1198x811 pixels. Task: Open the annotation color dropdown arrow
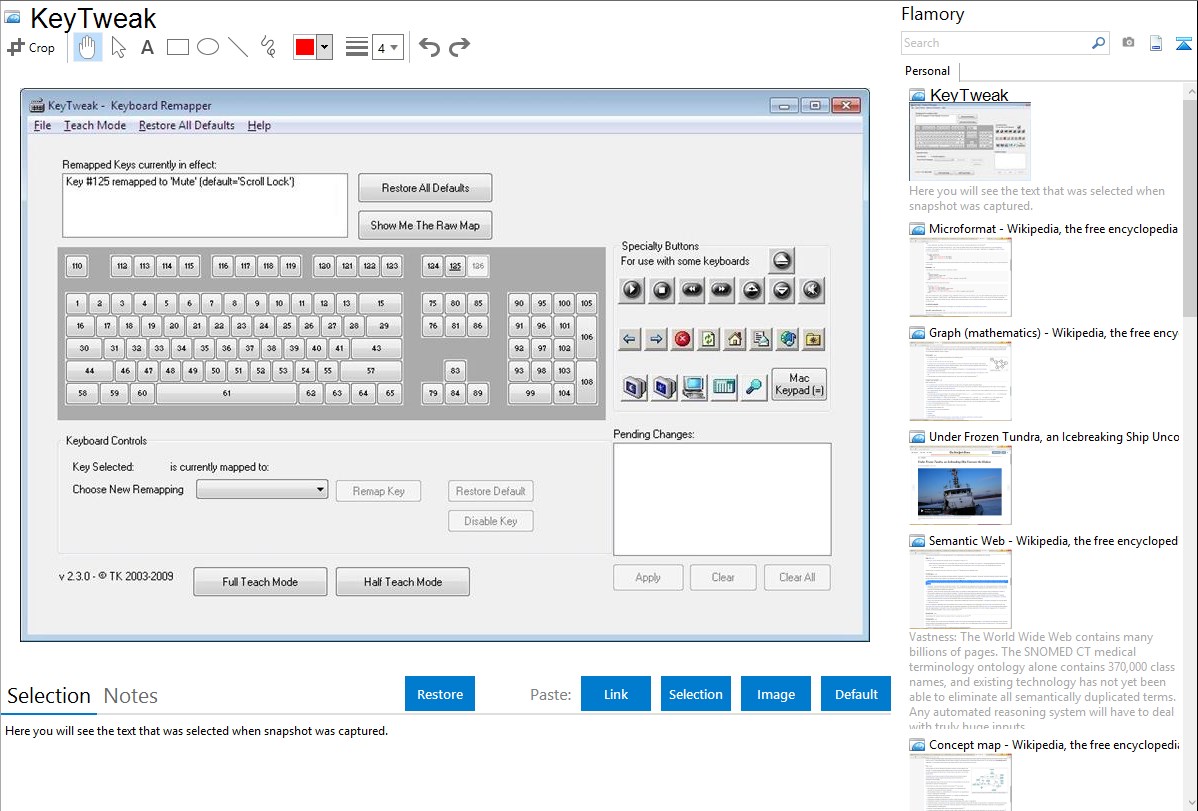[325, 47]
